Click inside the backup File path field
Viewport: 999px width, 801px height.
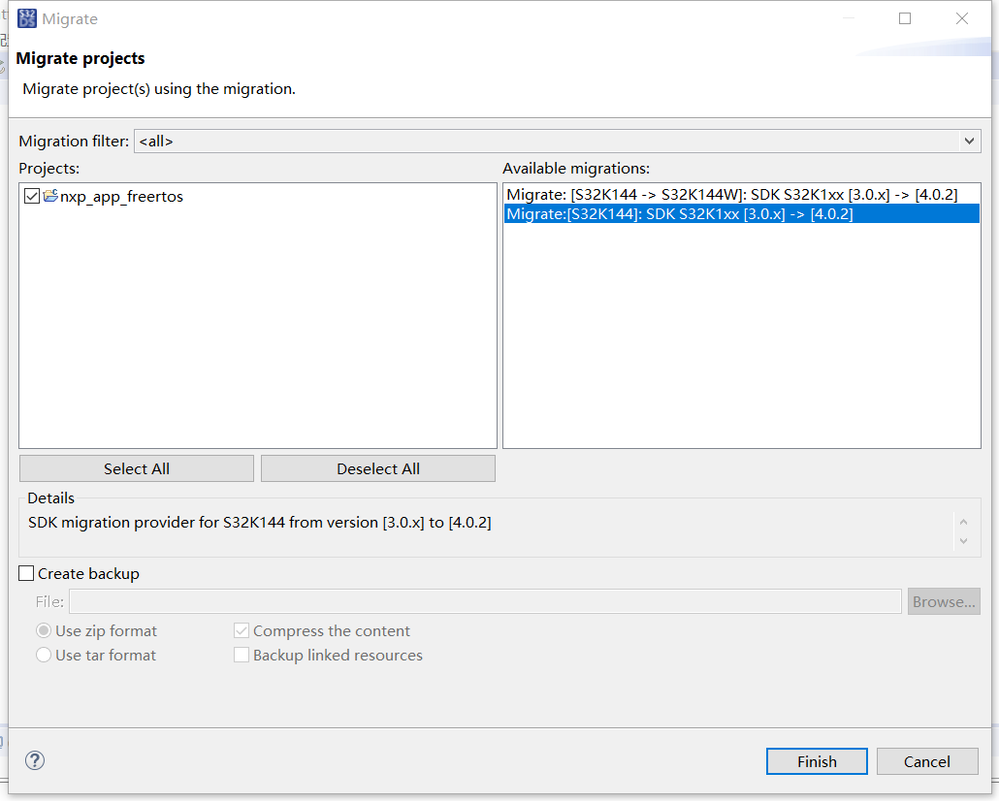(484, 601)
